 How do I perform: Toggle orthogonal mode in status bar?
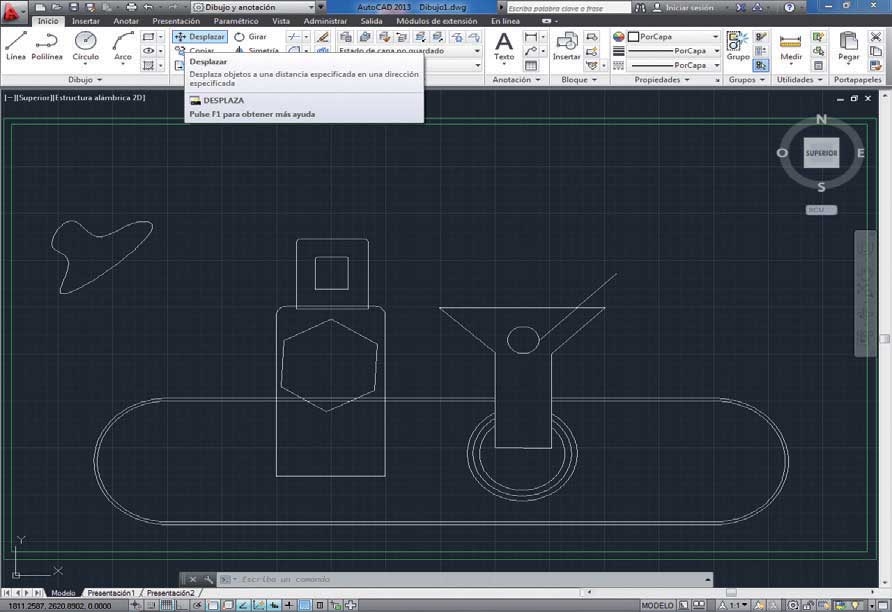[x=184, y=606]
